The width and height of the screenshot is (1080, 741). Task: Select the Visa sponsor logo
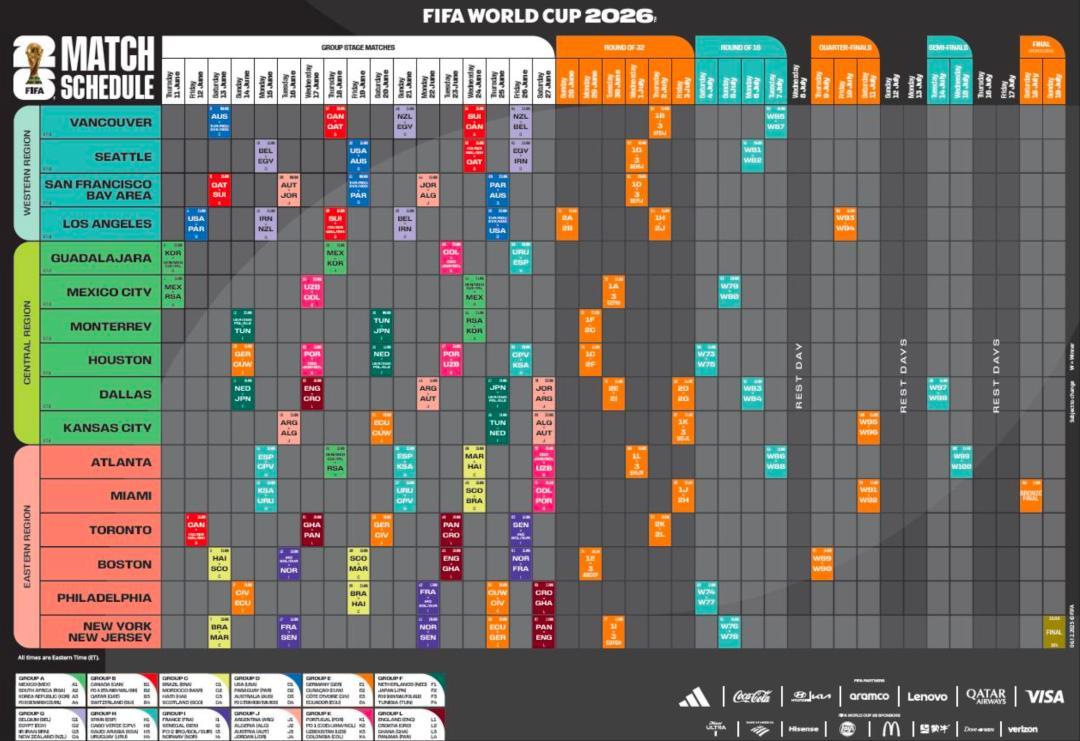[1045, 696]
